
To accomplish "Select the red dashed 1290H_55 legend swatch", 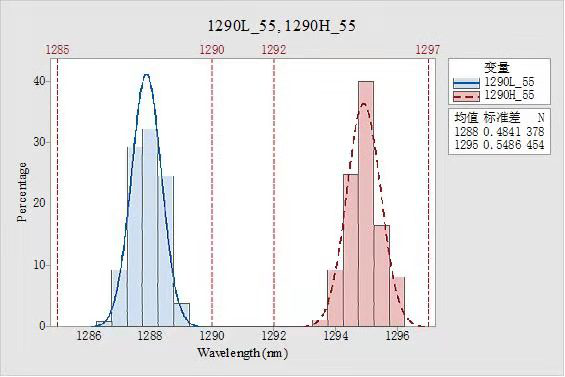I will (x=466, y=97).
